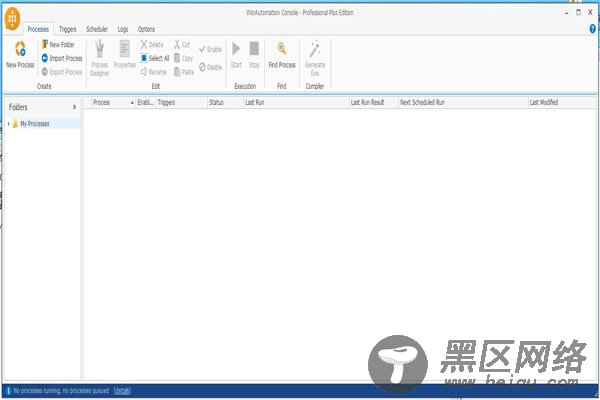Switch to the Processes tab
Screen dimensions: 600x400
38,29
